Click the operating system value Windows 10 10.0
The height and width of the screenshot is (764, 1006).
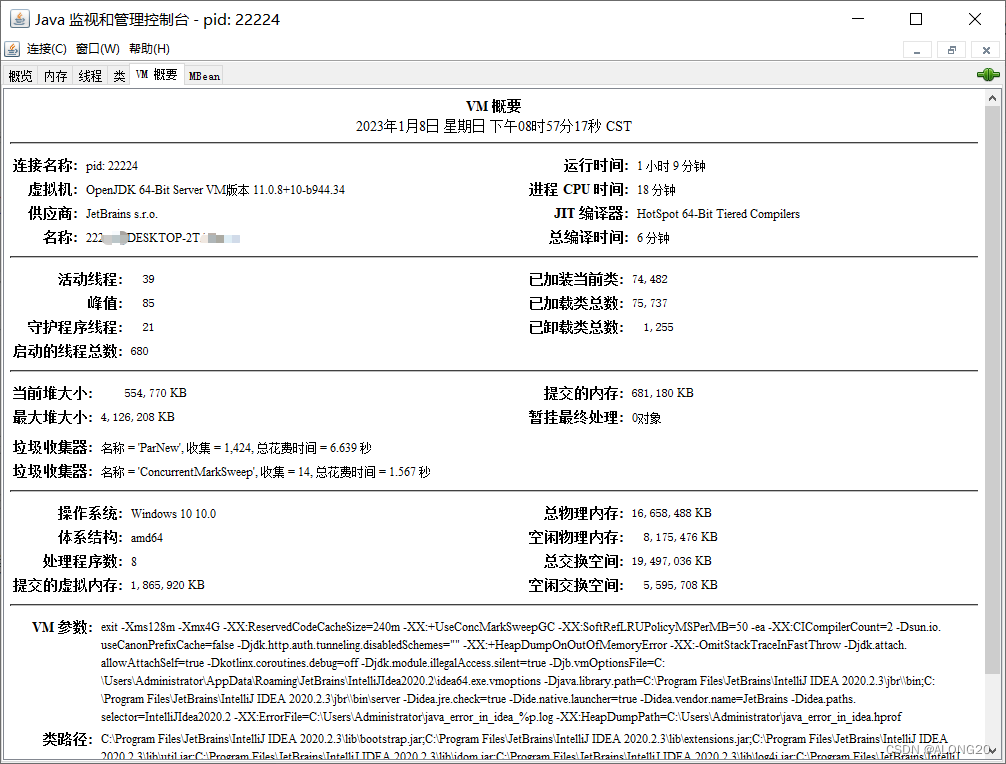[x=173, y=513]
